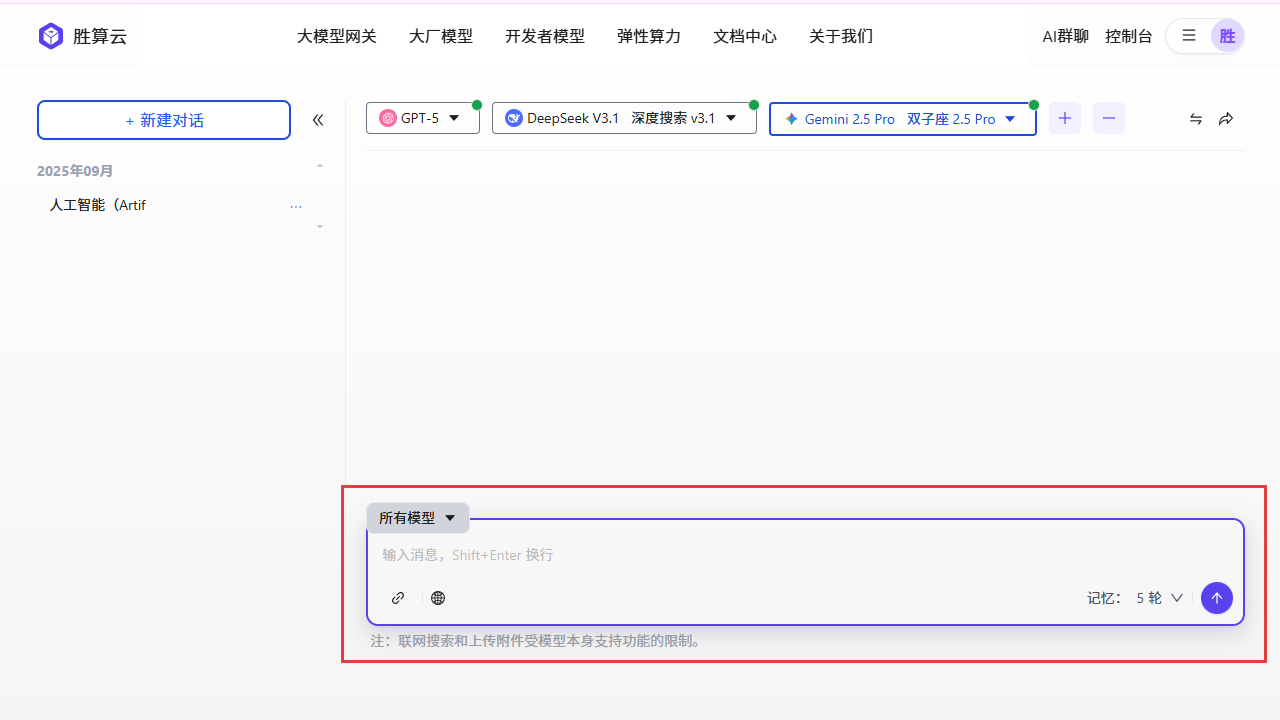Viewport: 1280px width, 720px height.
Task: Open the 所有模型 dropdown
Action: coord(417,518)
